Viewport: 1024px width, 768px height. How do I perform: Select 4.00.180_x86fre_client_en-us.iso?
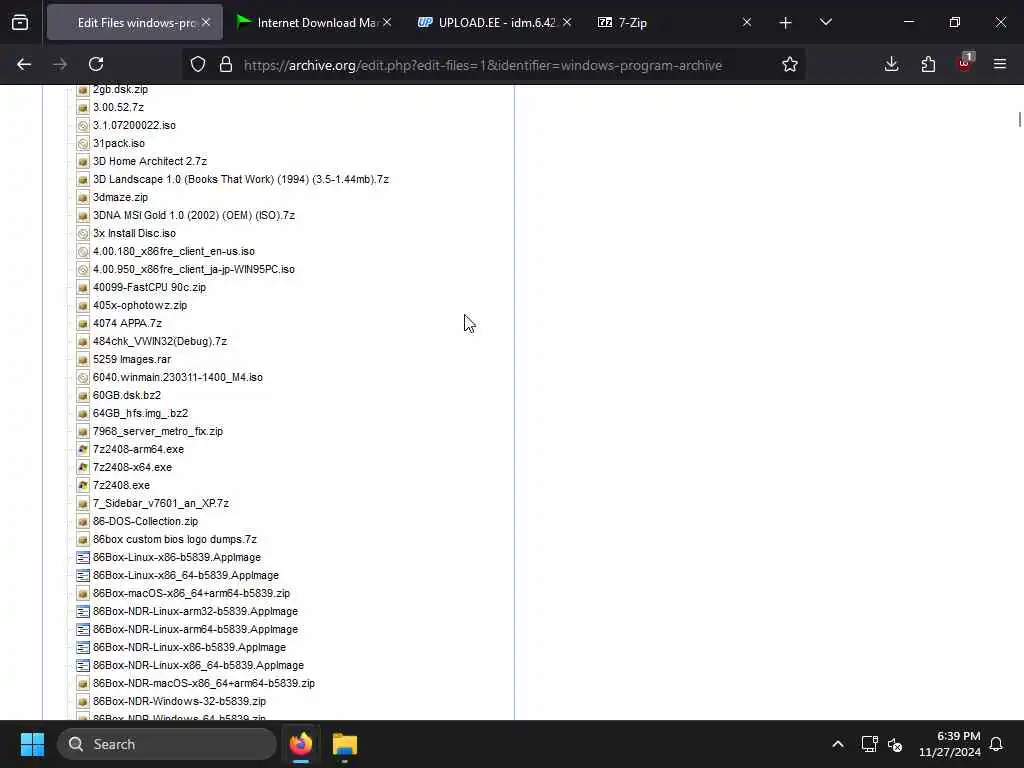coord(174,251)
